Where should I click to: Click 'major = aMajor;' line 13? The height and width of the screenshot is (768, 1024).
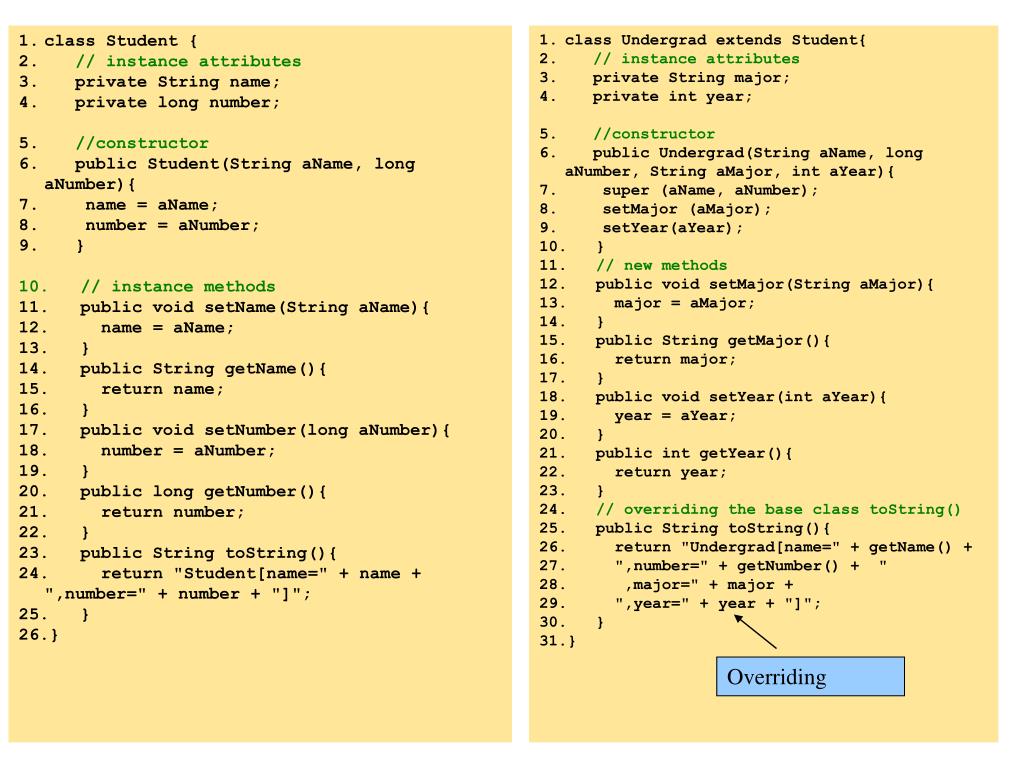684,304
